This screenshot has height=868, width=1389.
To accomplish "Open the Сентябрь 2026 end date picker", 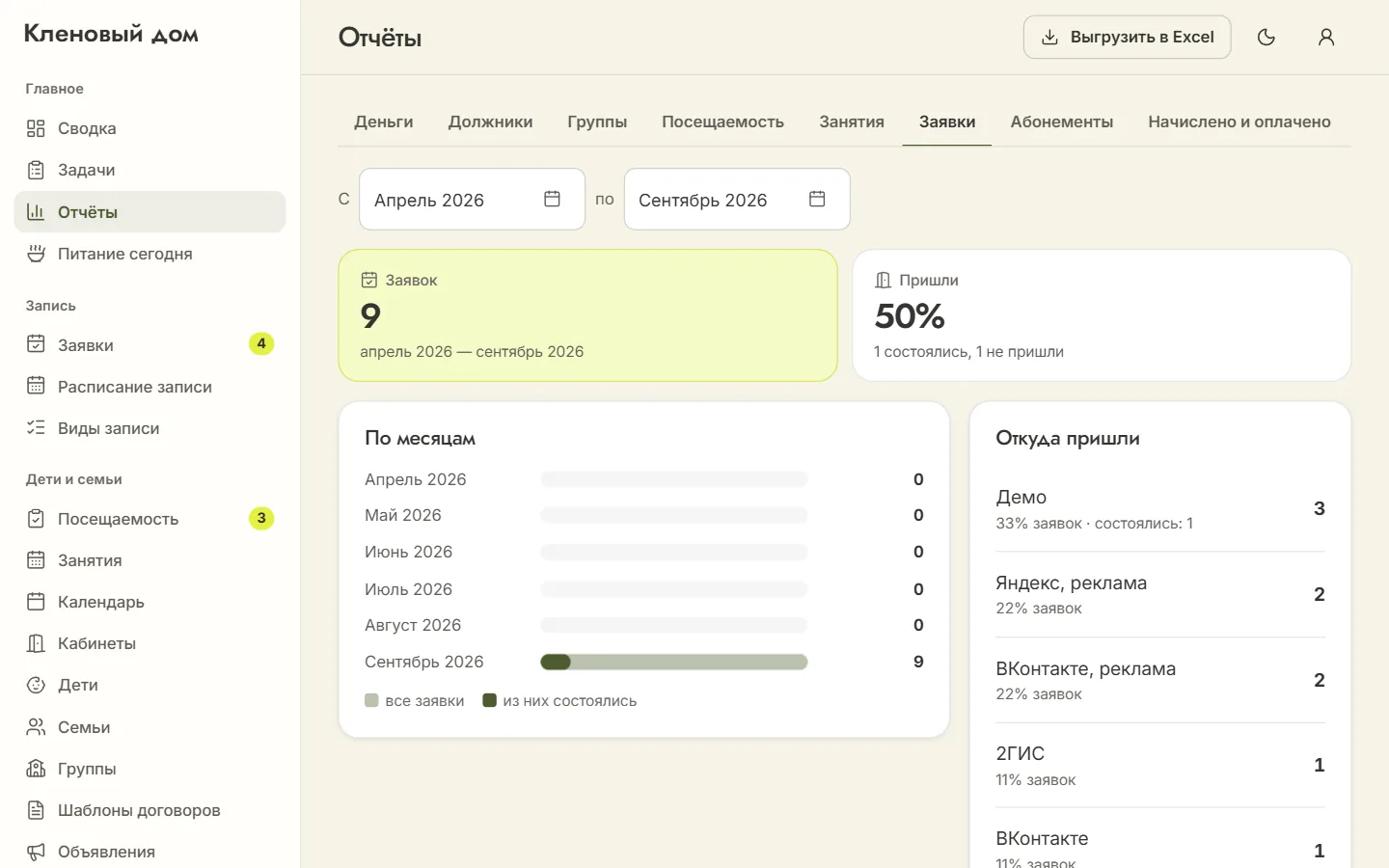I will pos(737,200).
